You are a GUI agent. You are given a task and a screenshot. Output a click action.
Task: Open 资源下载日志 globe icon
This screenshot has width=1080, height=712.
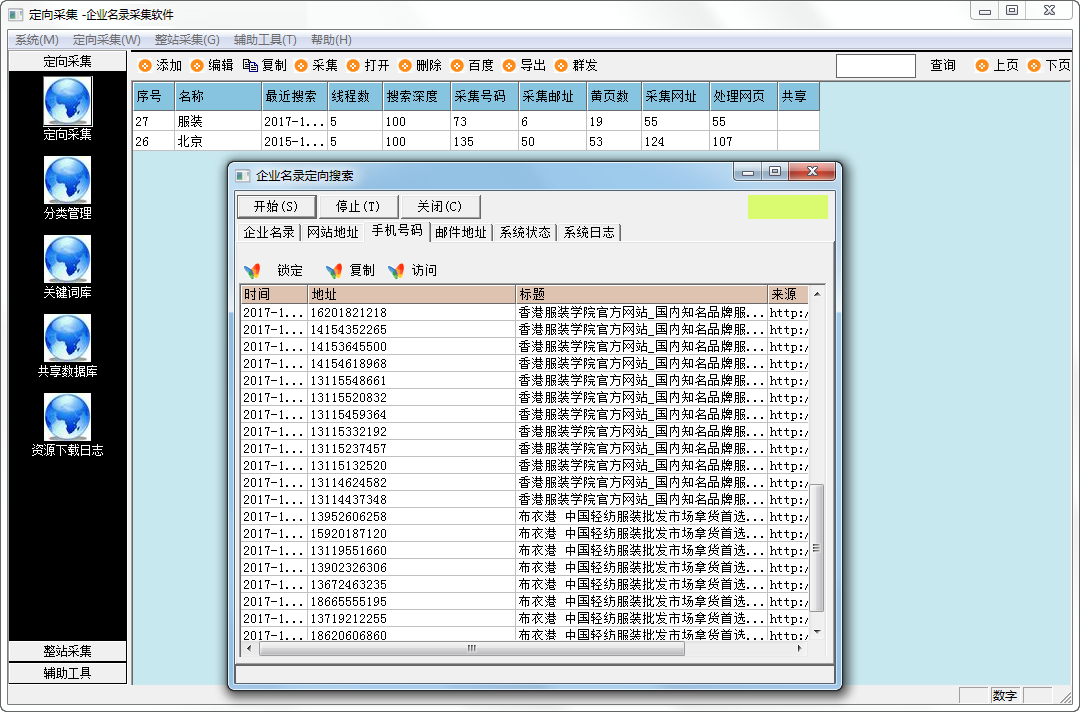click(68, 417)
